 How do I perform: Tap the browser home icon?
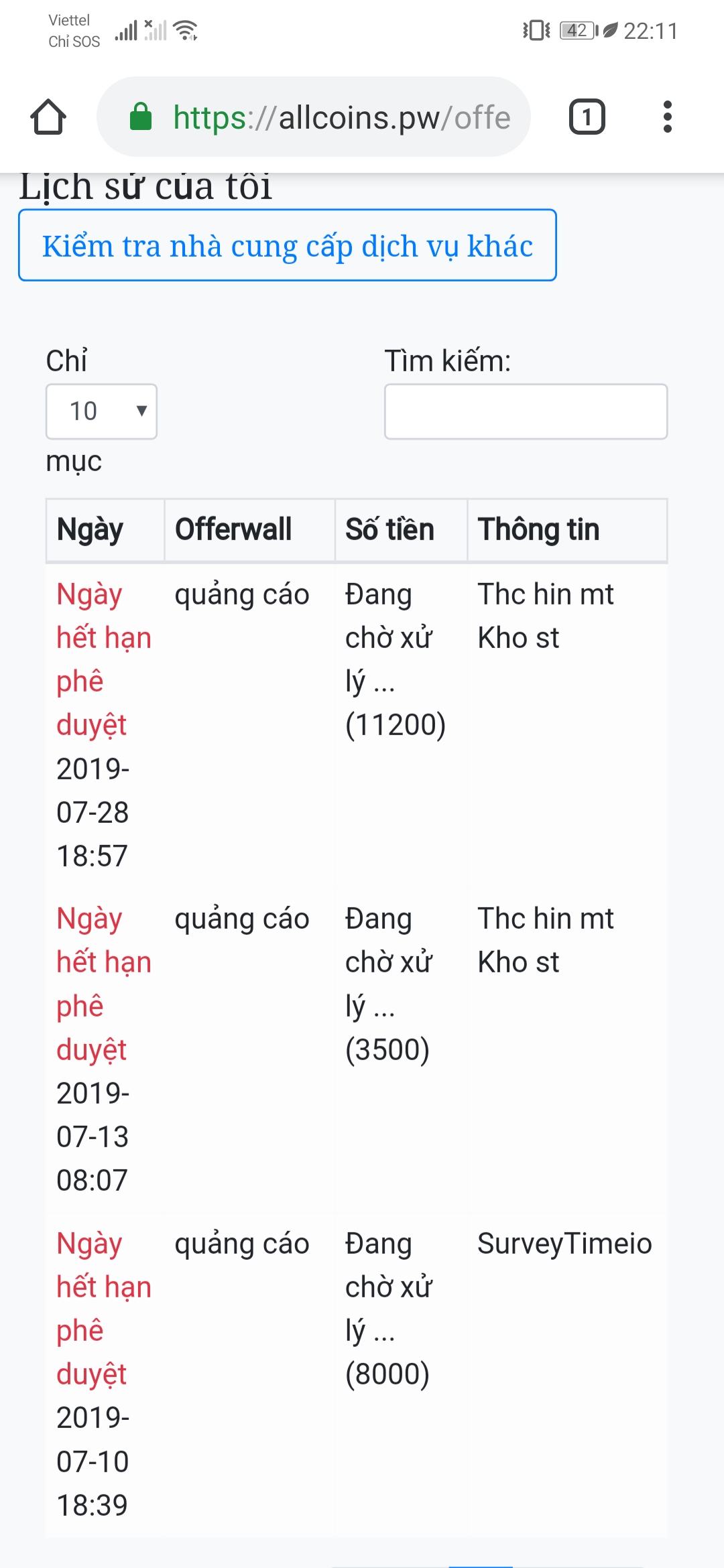(48, 117)
